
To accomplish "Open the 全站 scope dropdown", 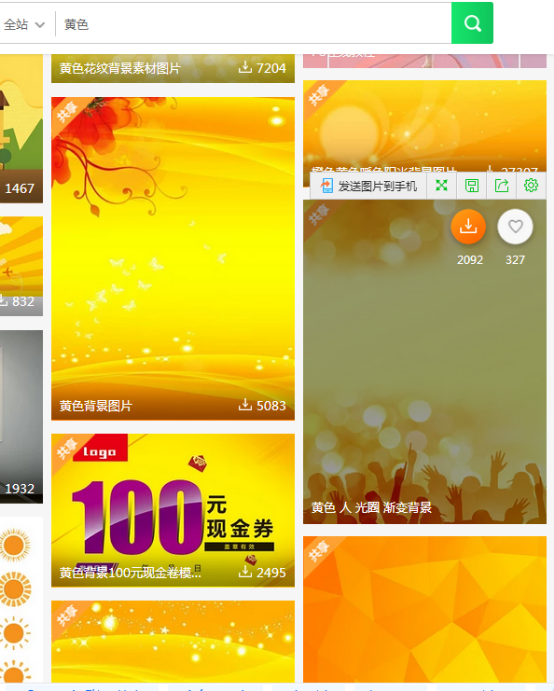I will click(x=24, y=24).
